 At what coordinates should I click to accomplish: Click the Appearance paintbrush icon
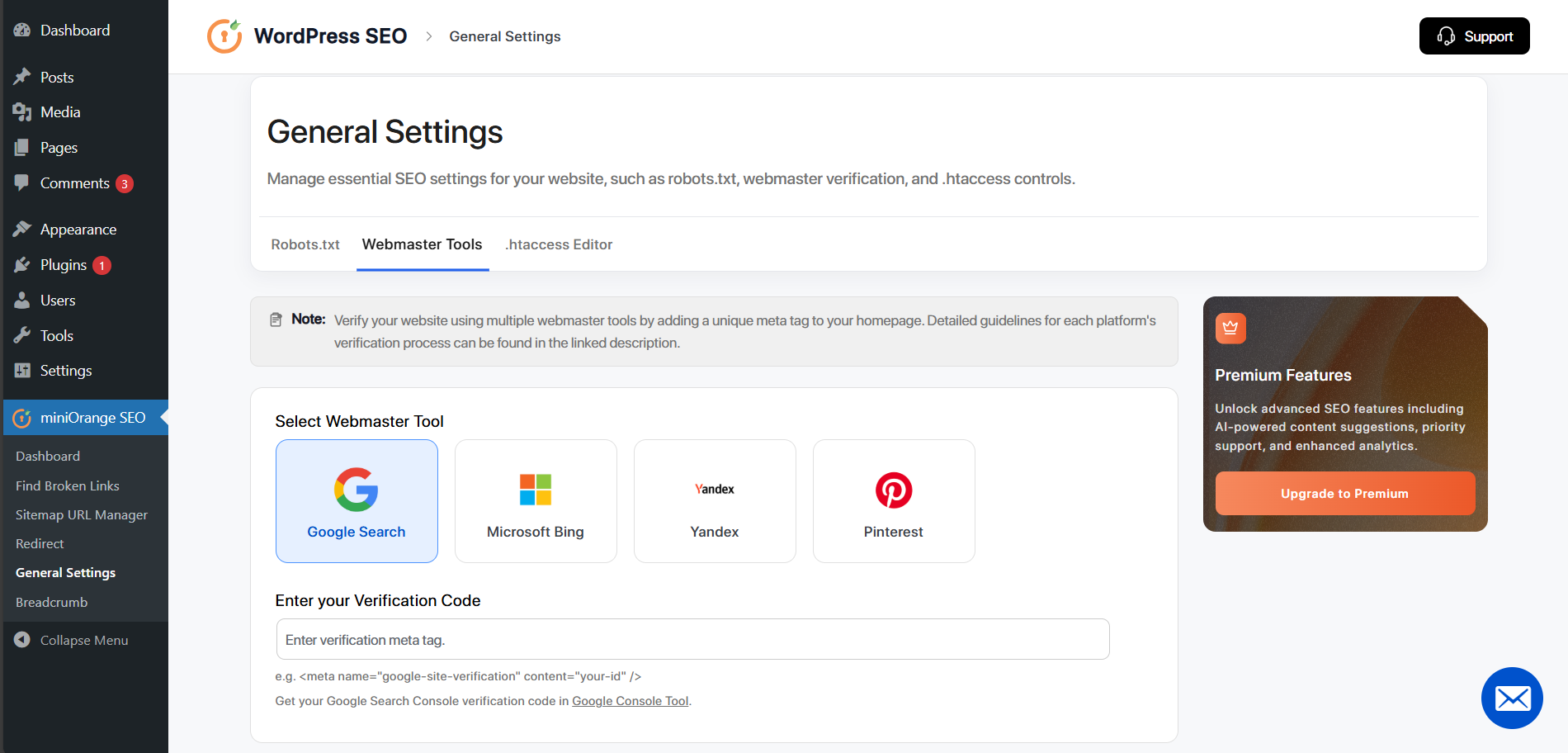point(21,229)
